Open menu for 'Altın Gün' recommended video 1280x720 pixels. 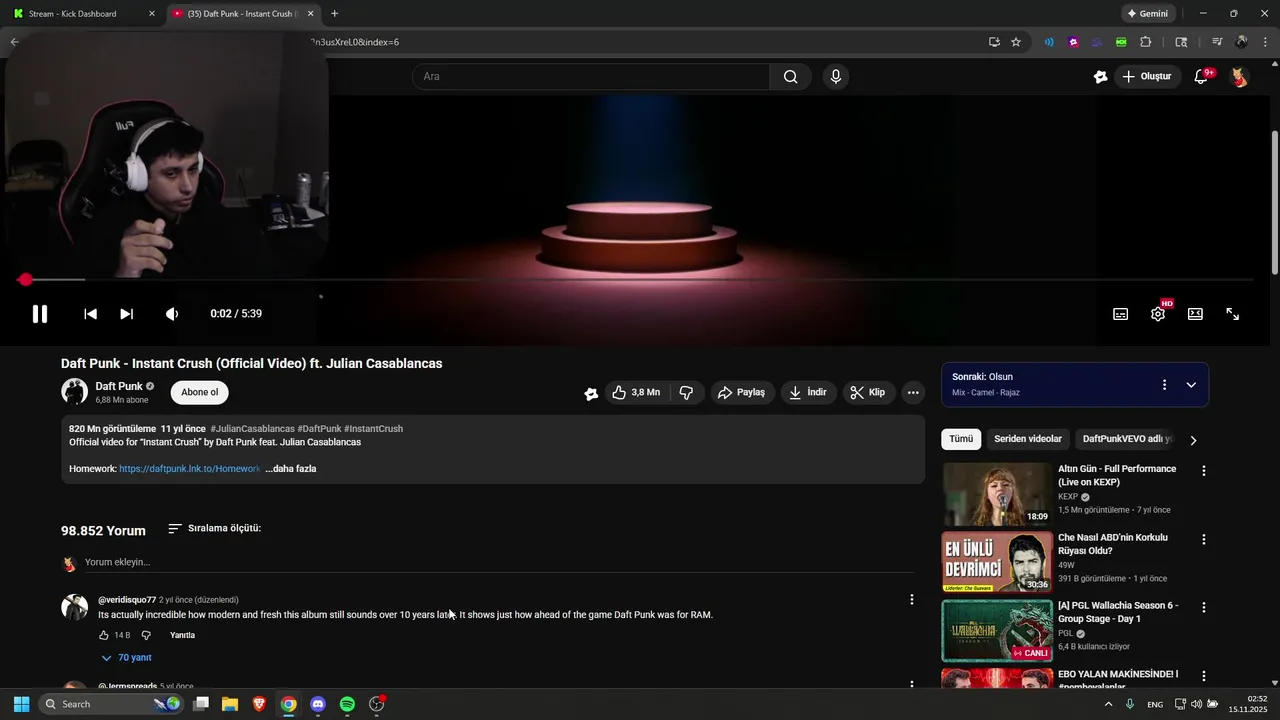[1204, 471]
